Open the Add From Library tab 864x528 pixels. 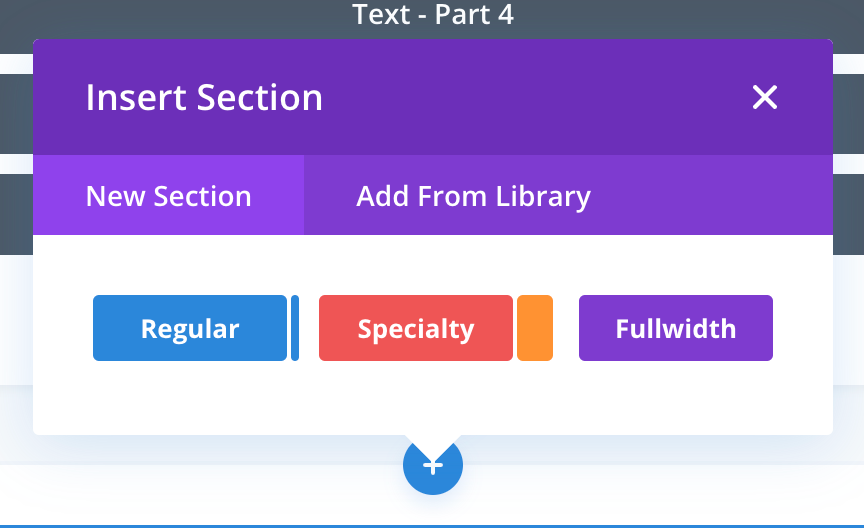pyautogui.click(x=473, y=196)
